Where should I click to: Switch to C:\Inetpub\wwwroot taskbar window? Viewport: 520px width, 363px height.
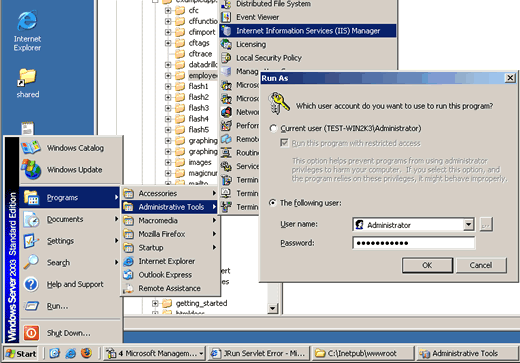point(362,353)
